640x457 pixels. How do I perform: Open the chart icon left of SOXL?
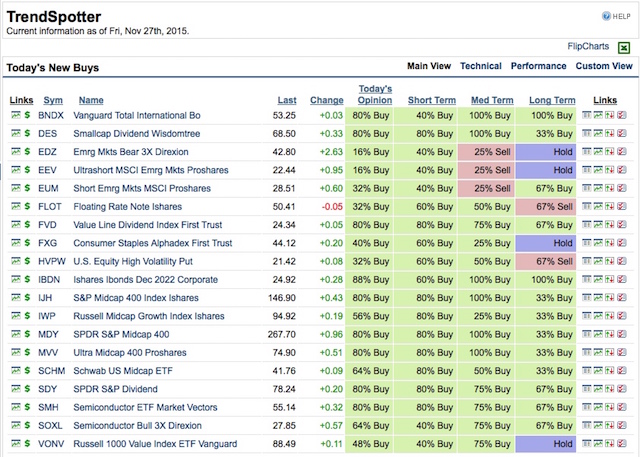coord(16,425)
